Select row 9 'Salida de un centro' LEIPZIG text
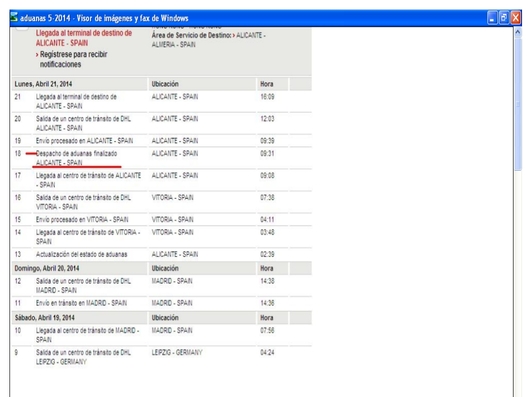The height and width of the screenshot is (397, 529). click(83, 357)
